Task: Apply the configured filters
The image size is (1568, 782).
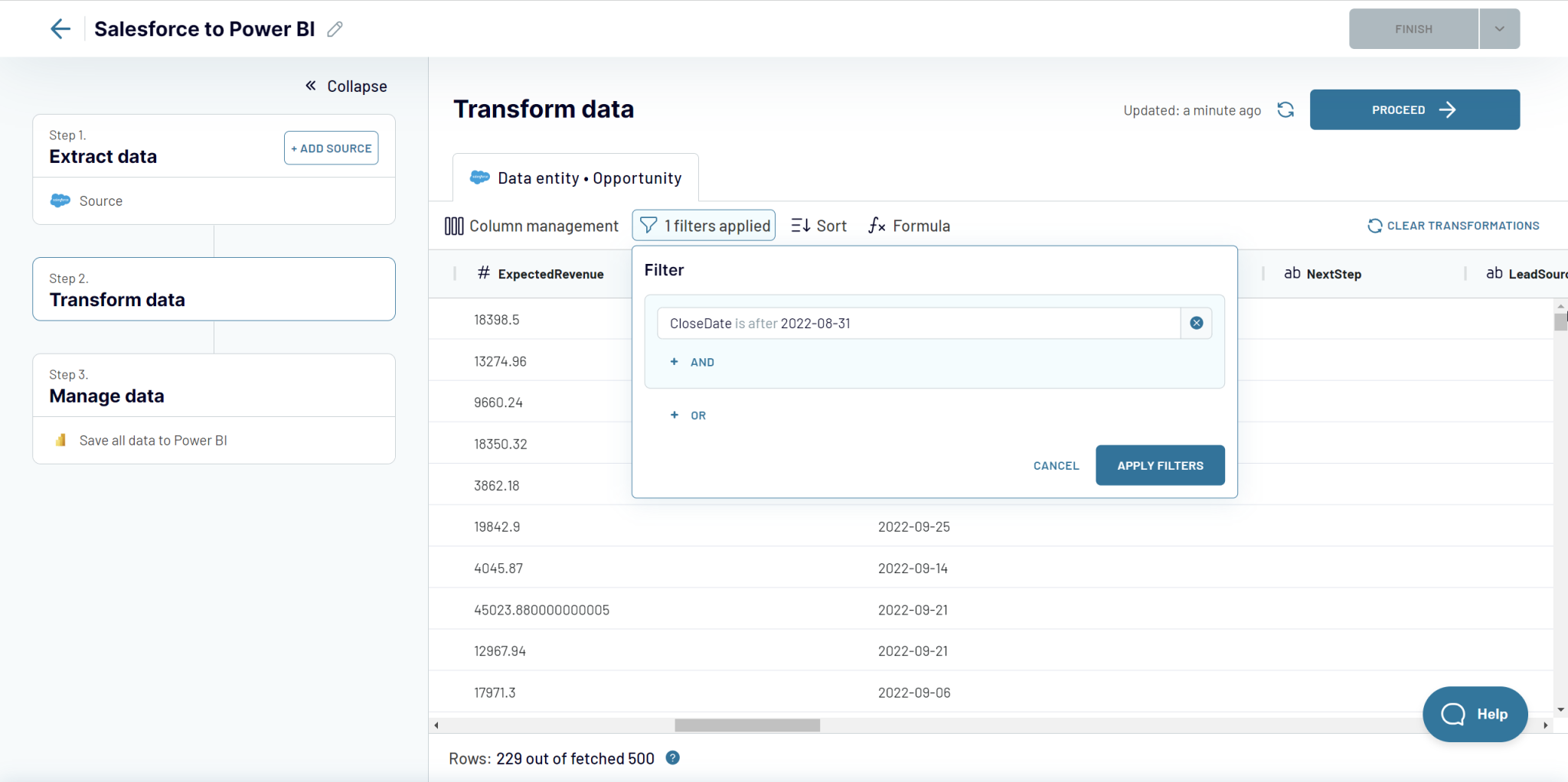Action: point(1159,464)
